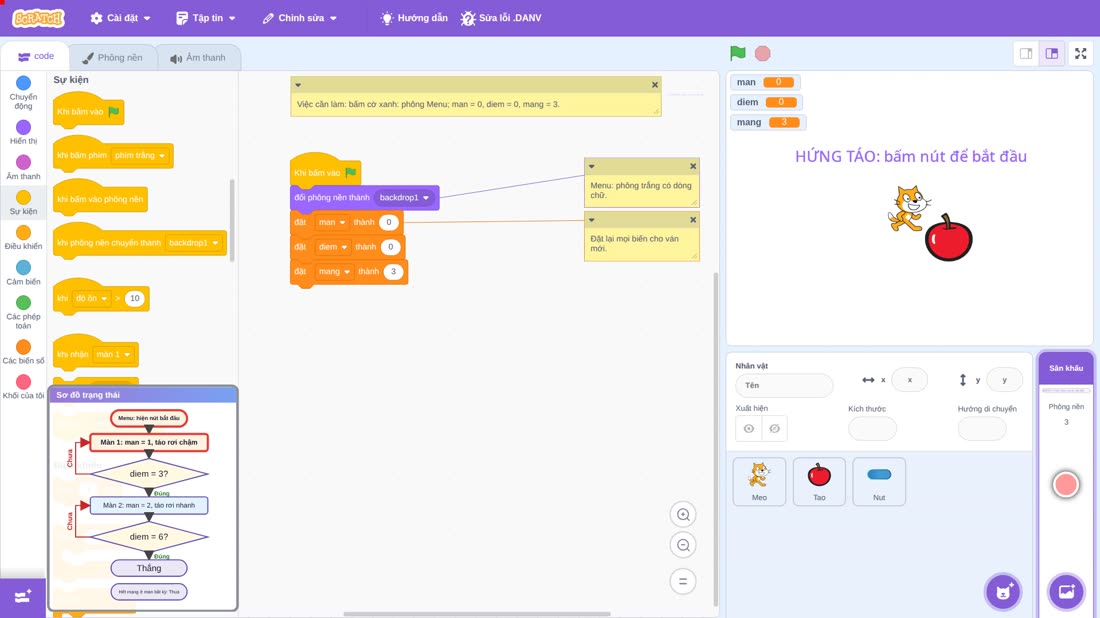Image resolution: width=1100 pixels, height=618 pixels.
Task: Select the Hiển thị block category
Action: click(x=23, y=133)
